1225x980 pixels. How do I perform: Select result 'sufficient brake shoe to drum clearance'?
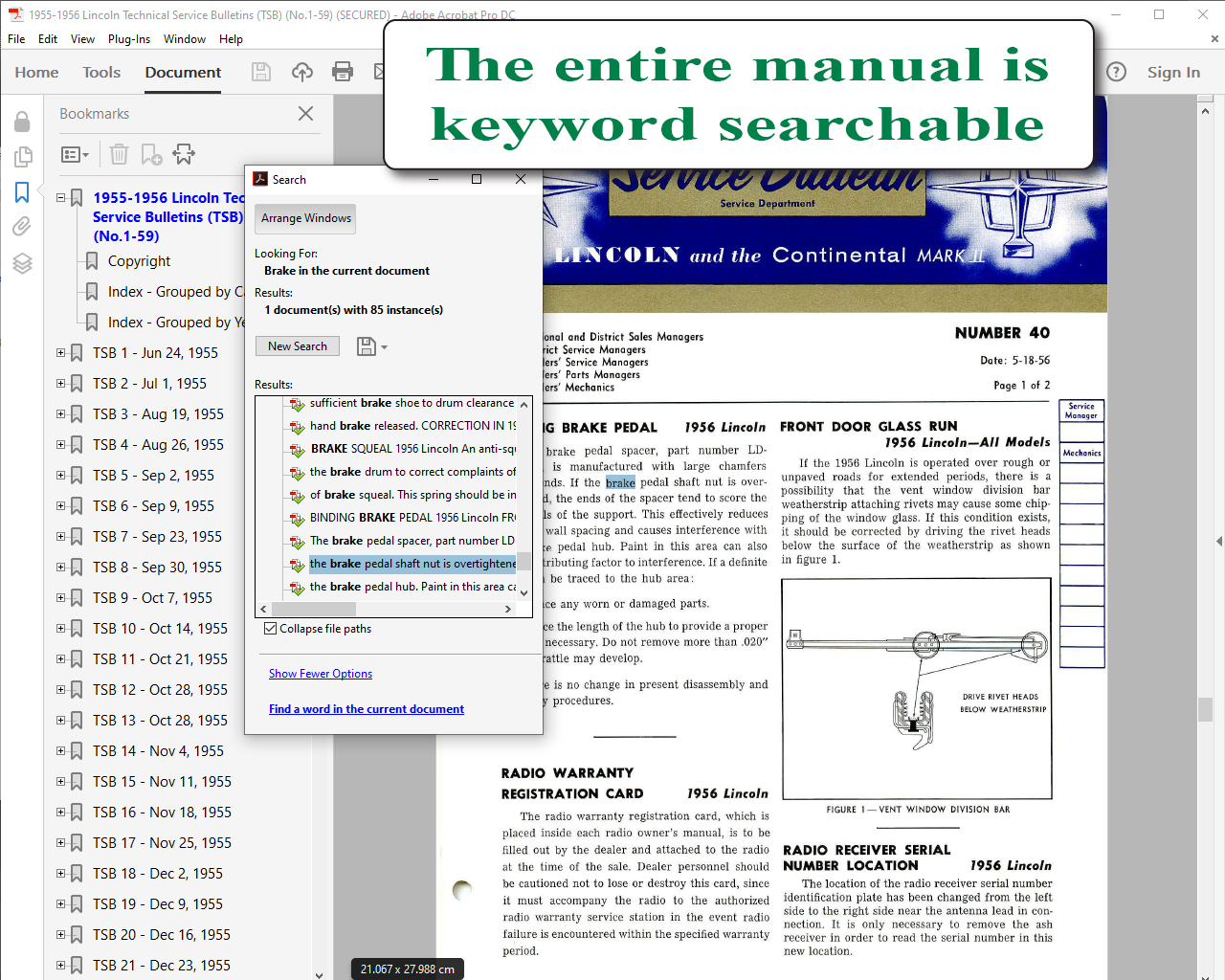coord(412,403)
